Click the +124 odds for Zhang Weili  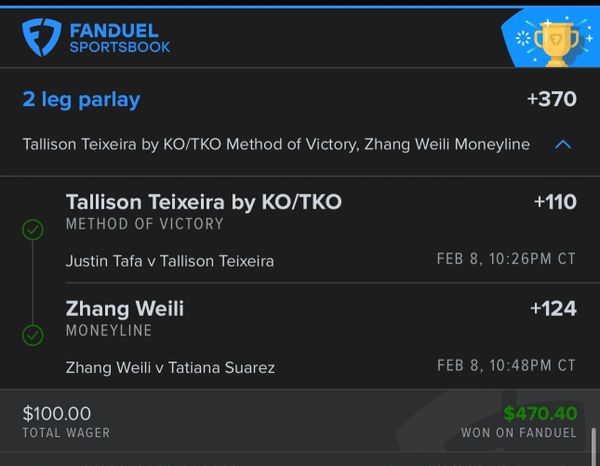click(553, 308)
